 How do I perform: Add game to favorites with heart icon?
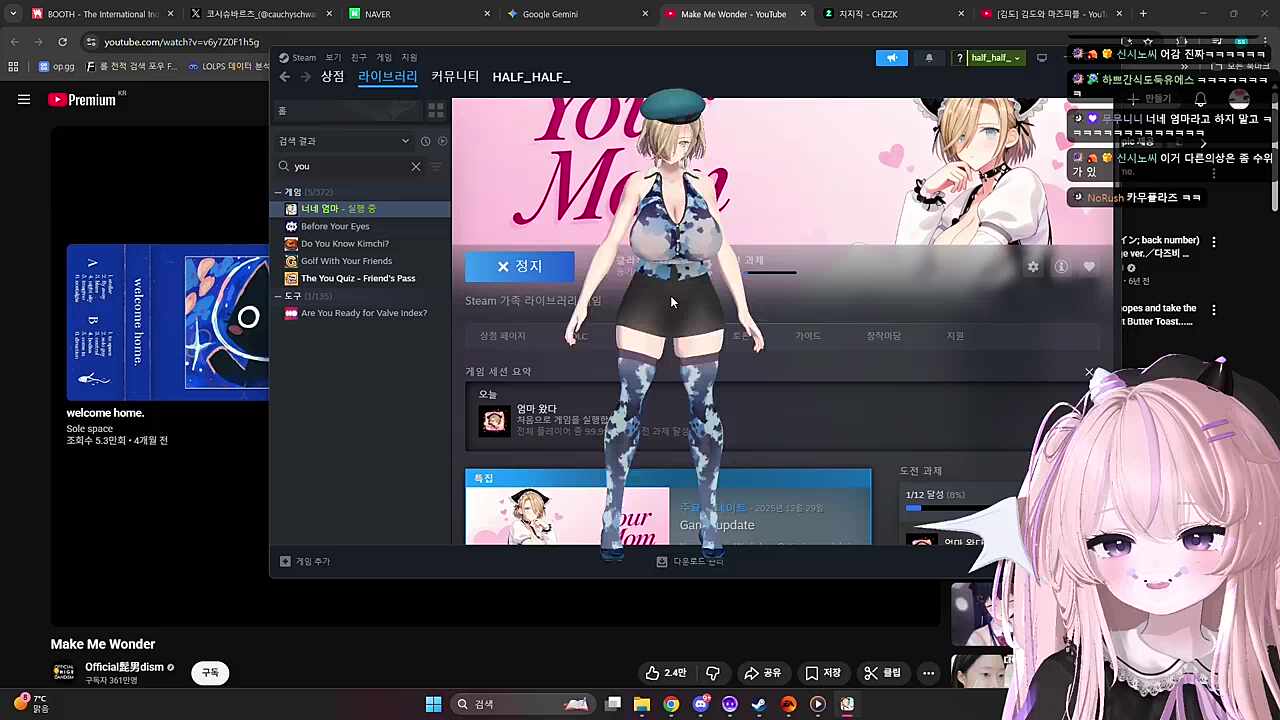pos(1089,267)
